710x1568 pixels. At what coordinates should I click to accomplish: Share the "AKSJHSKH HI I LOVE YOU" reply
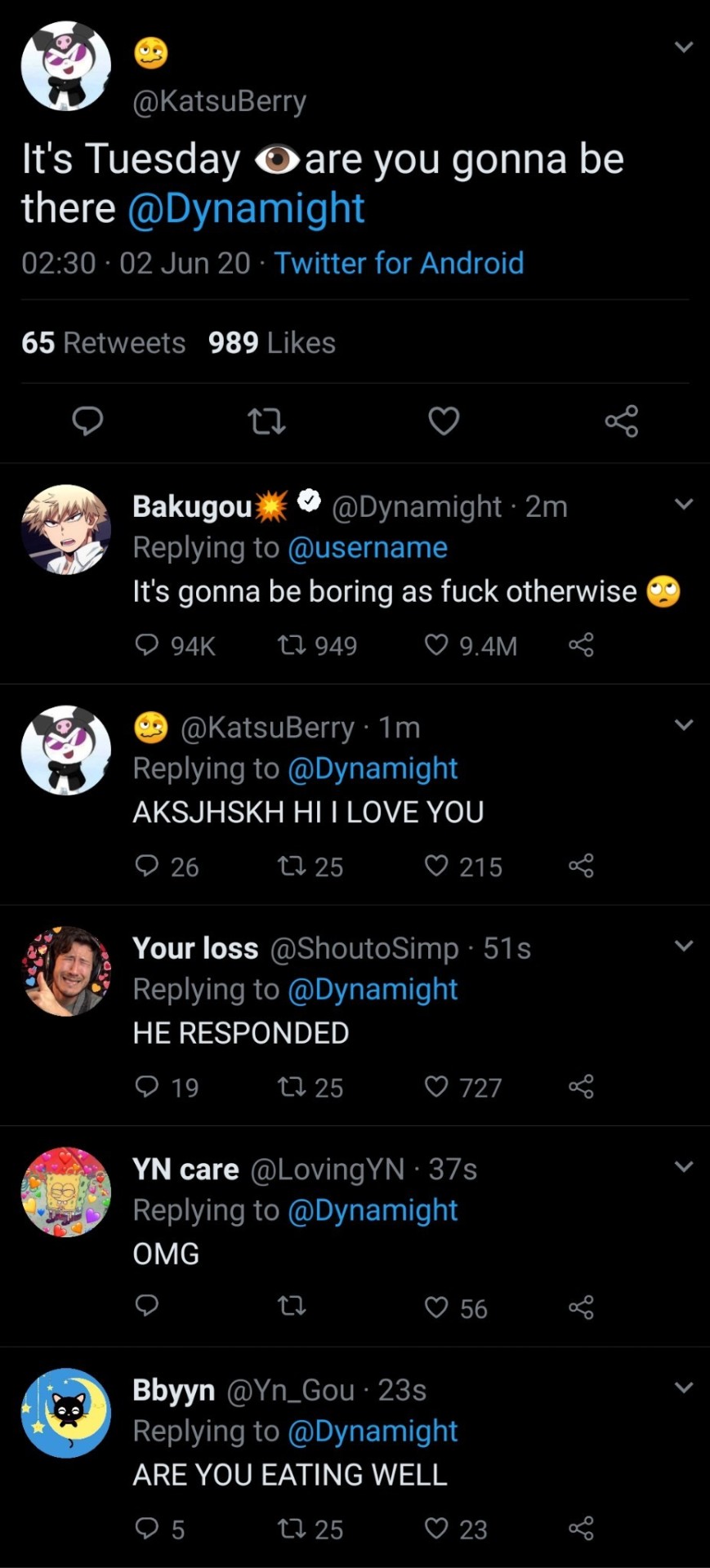click(x=581, y=866)
